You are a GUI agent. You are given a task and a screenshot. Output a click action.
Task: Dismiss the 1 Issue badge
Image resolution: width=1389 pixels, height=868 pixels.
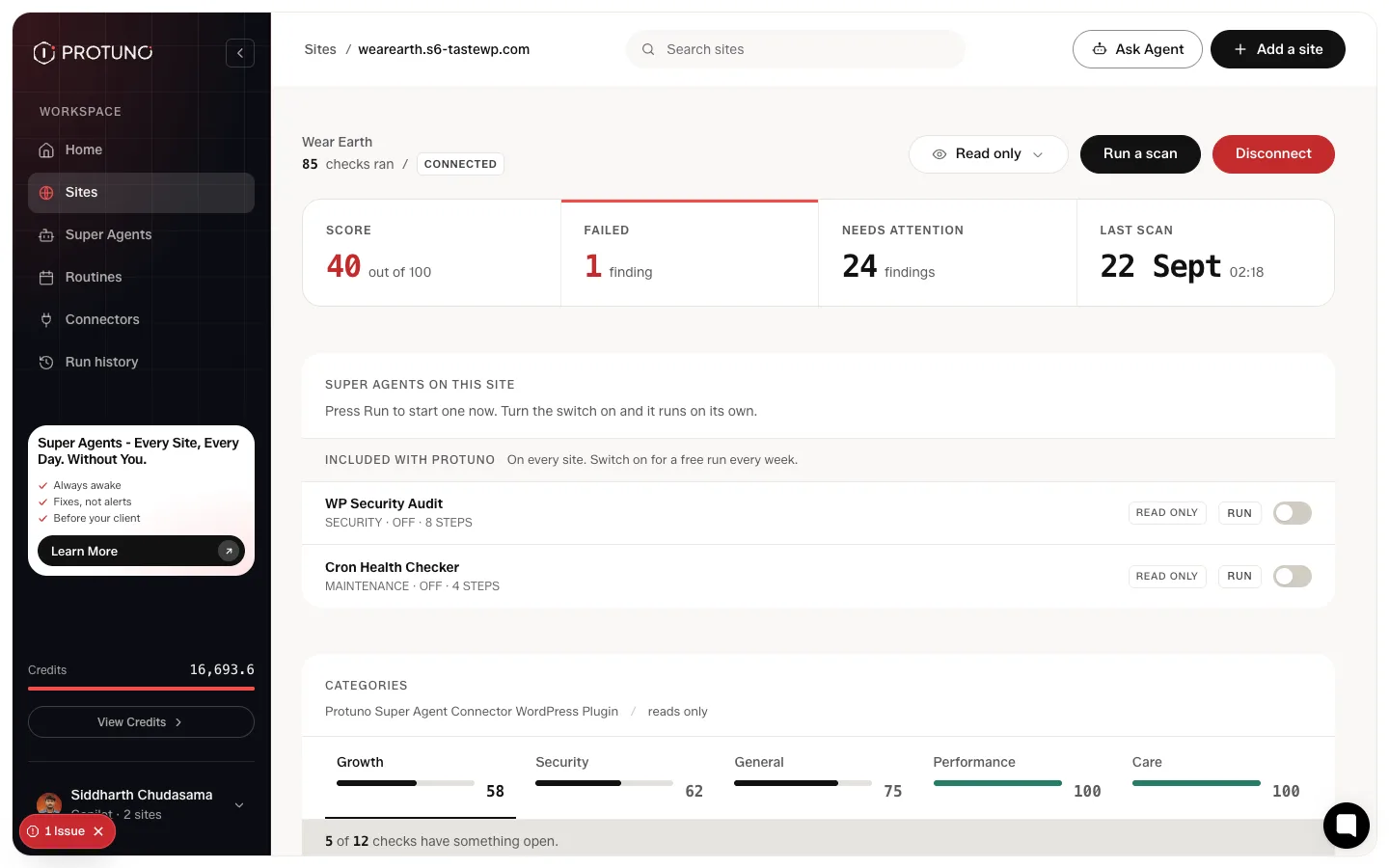(x=98, y=831)
